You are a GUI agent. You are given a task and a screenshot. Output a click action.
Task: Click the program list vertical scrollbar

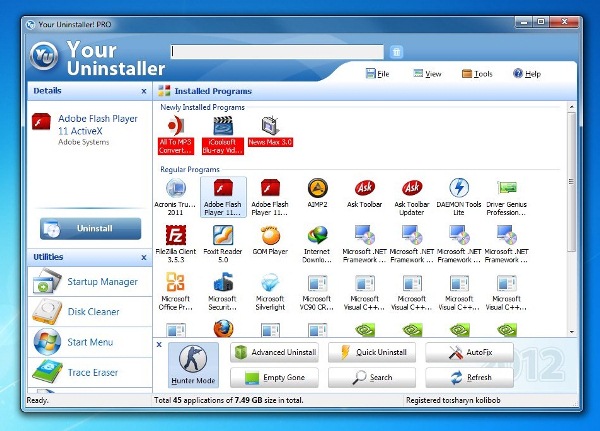pyautogui.click(x=572, y=220)
